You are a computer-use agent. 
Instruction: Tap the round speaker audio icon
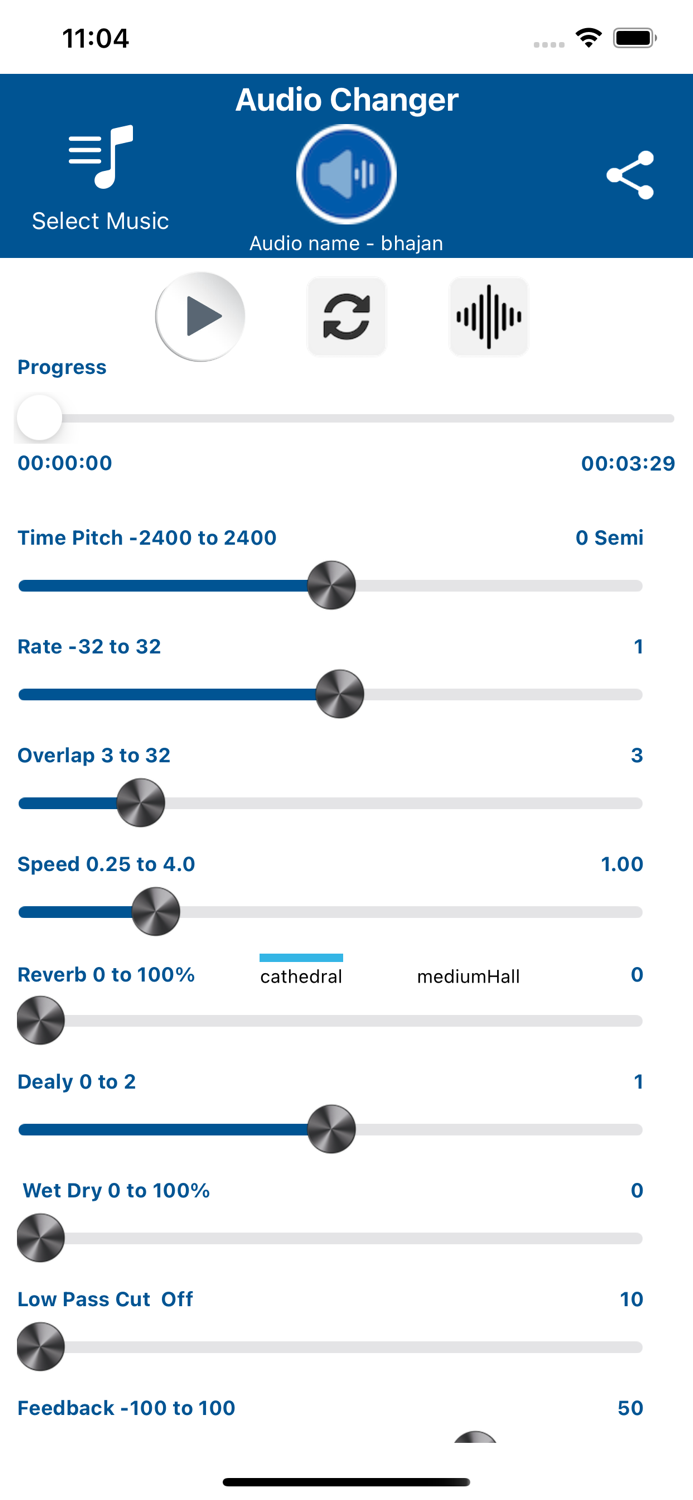click(x=347, y=175)
